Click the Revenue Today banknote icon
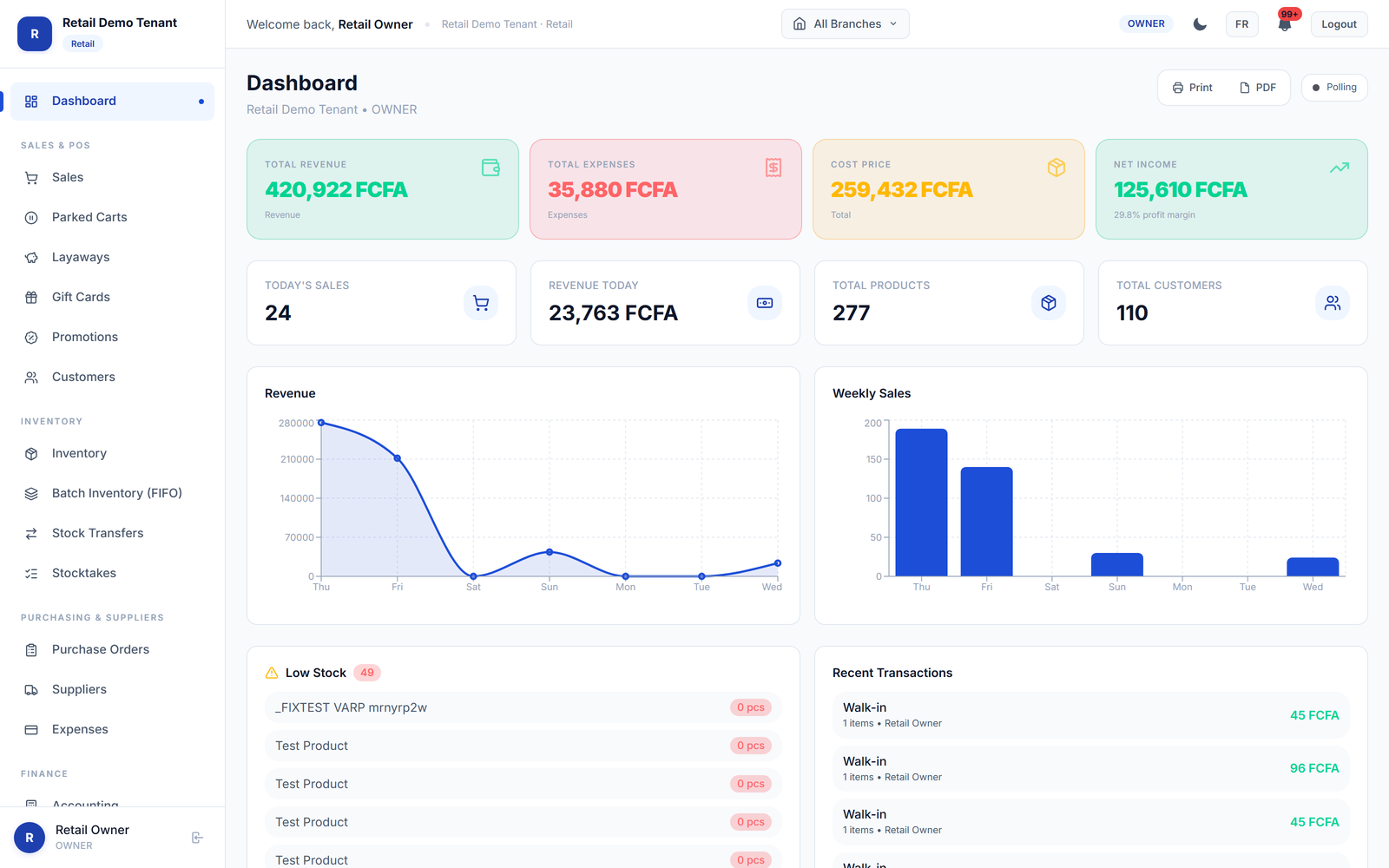The width and height of the screenshot is (1389, 868). point(765,303)
